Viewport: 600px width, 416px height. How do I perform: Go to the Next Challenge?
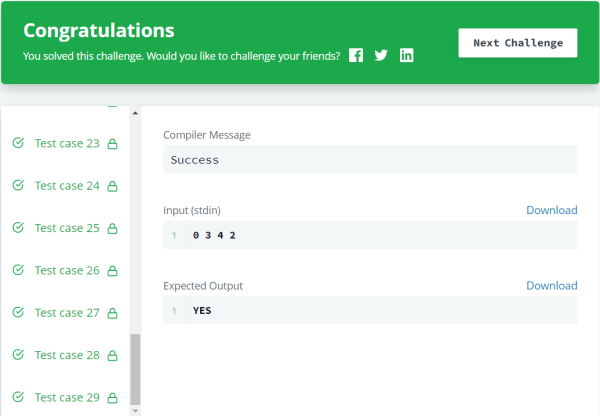point(518,43)
